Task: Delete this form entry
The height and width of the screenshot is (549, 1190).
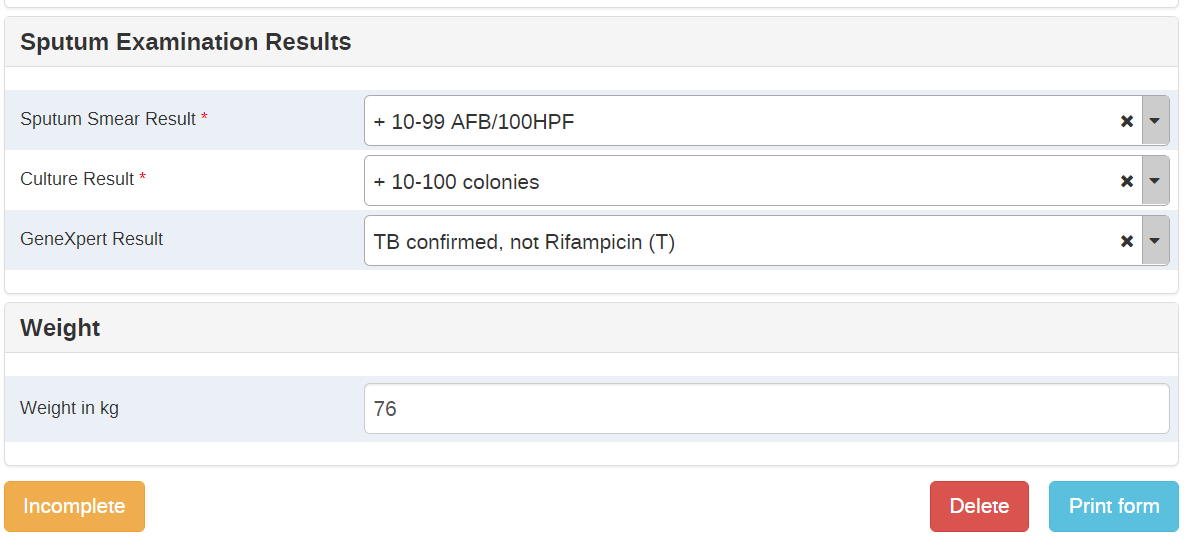Action: coord(979,506)
